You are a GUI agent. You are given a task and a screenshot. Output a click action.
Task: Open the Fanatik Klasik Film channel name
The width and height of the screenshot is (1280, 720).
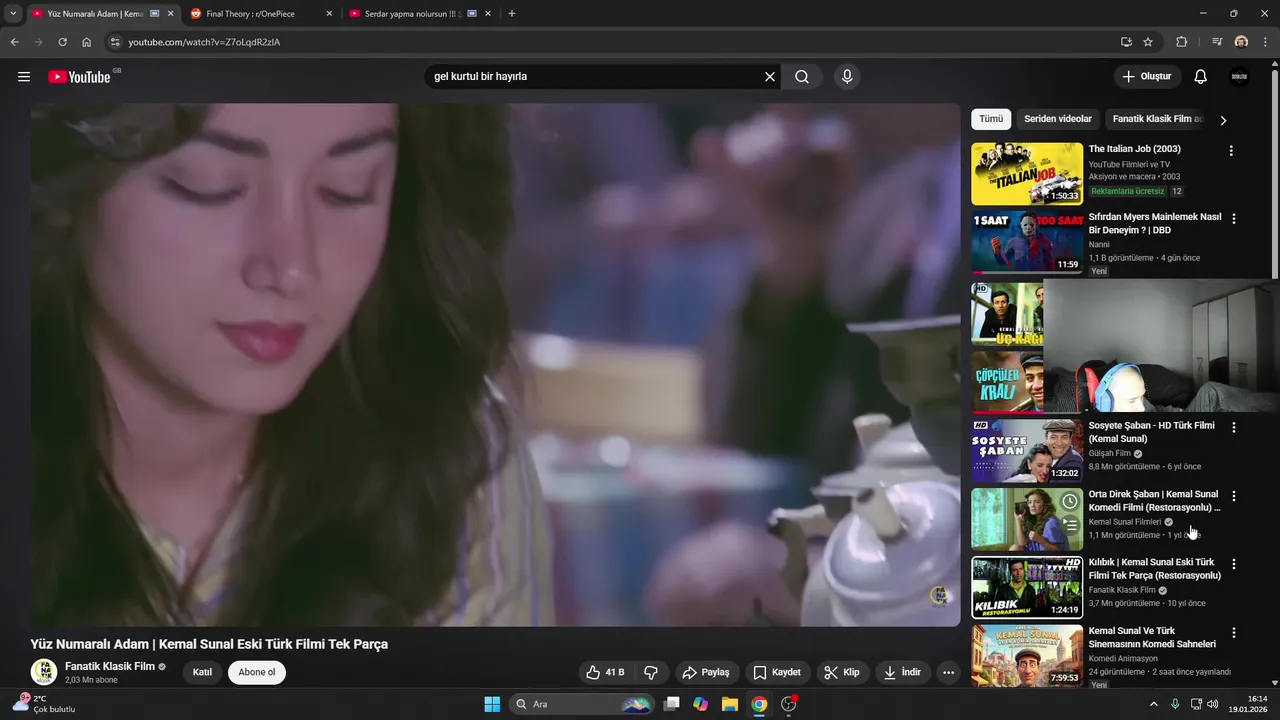(110, 666)
